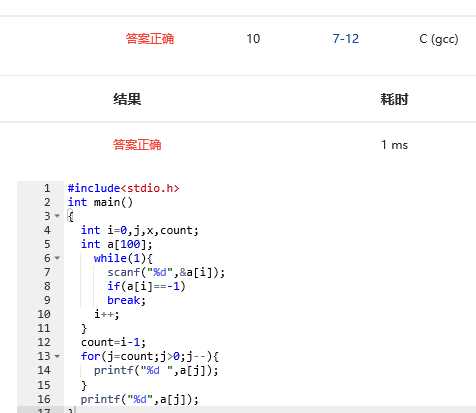Click the 结果 column header

[x=127, y=99]
